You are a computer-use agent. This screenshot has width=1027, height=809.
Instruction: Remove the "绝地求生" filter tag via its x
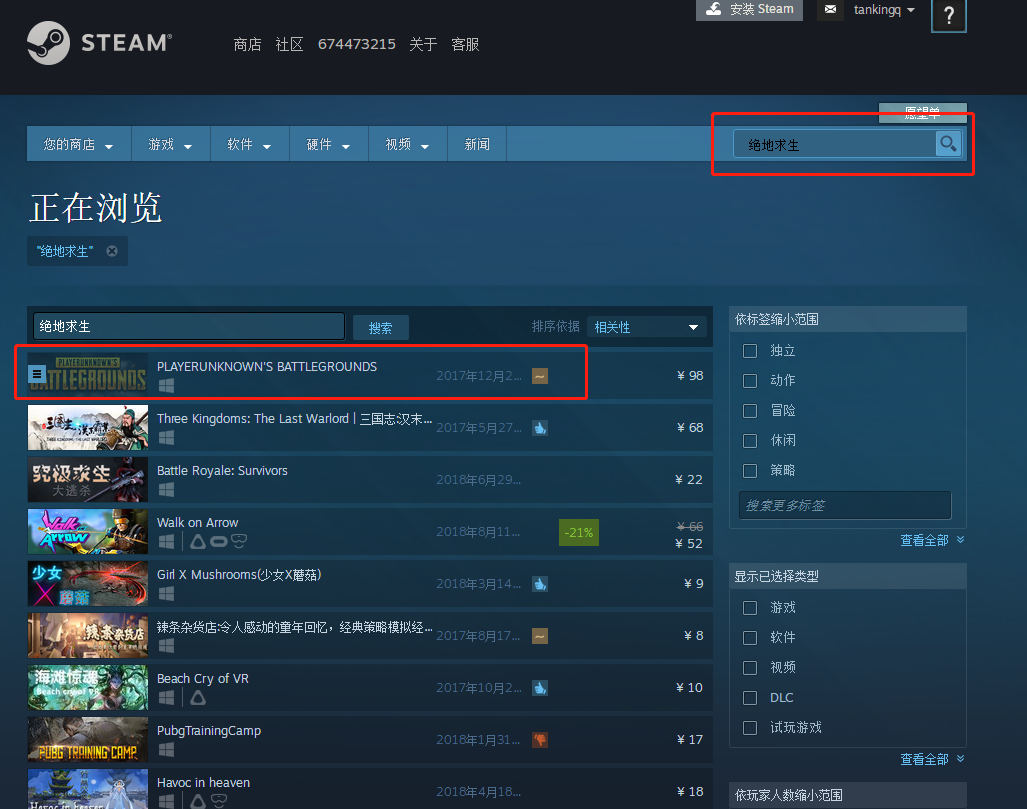coord(112,251)
